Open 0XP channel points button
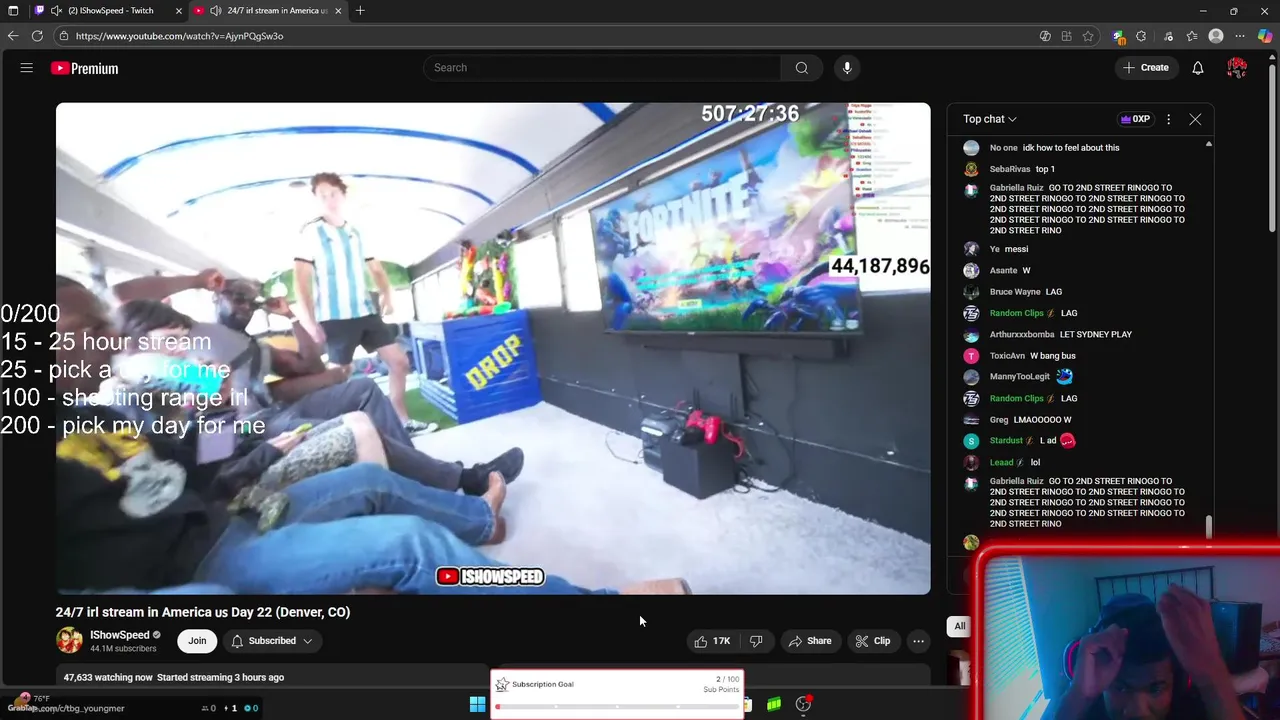The image size is (1280, 720). point(1135,119)
